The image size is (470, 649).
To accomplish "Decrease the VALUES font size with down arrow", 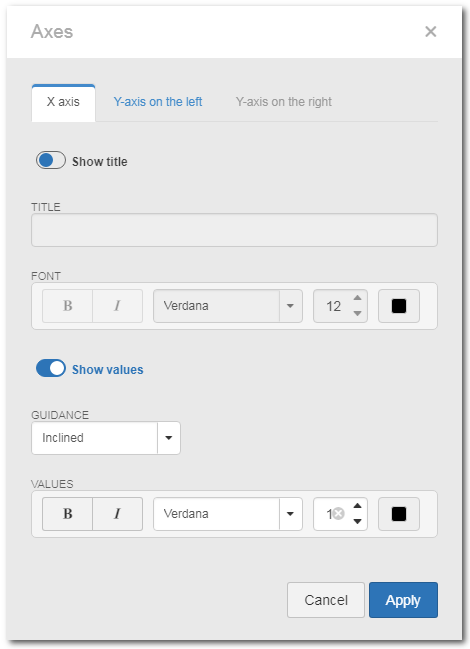I will click(x=357, y=522).
